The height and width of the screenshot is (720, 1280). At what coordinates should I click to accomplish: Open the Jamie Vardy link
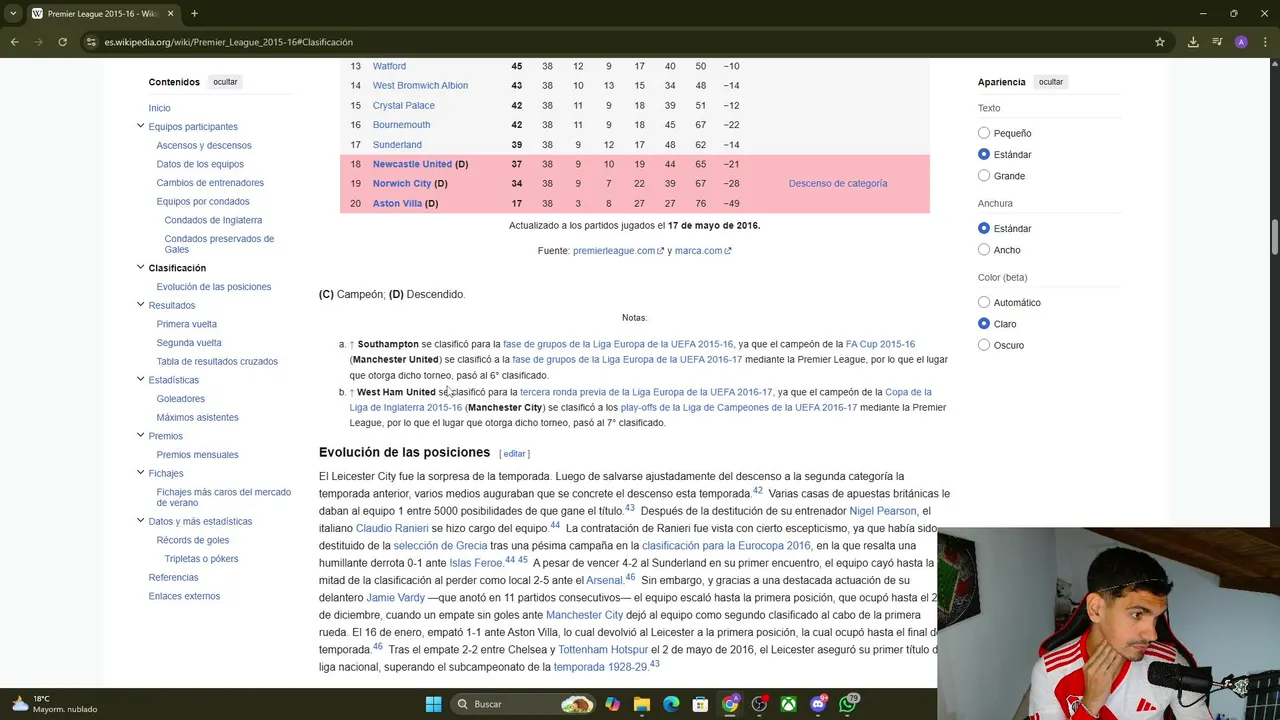pyautogui.click(x=395, y=598)
